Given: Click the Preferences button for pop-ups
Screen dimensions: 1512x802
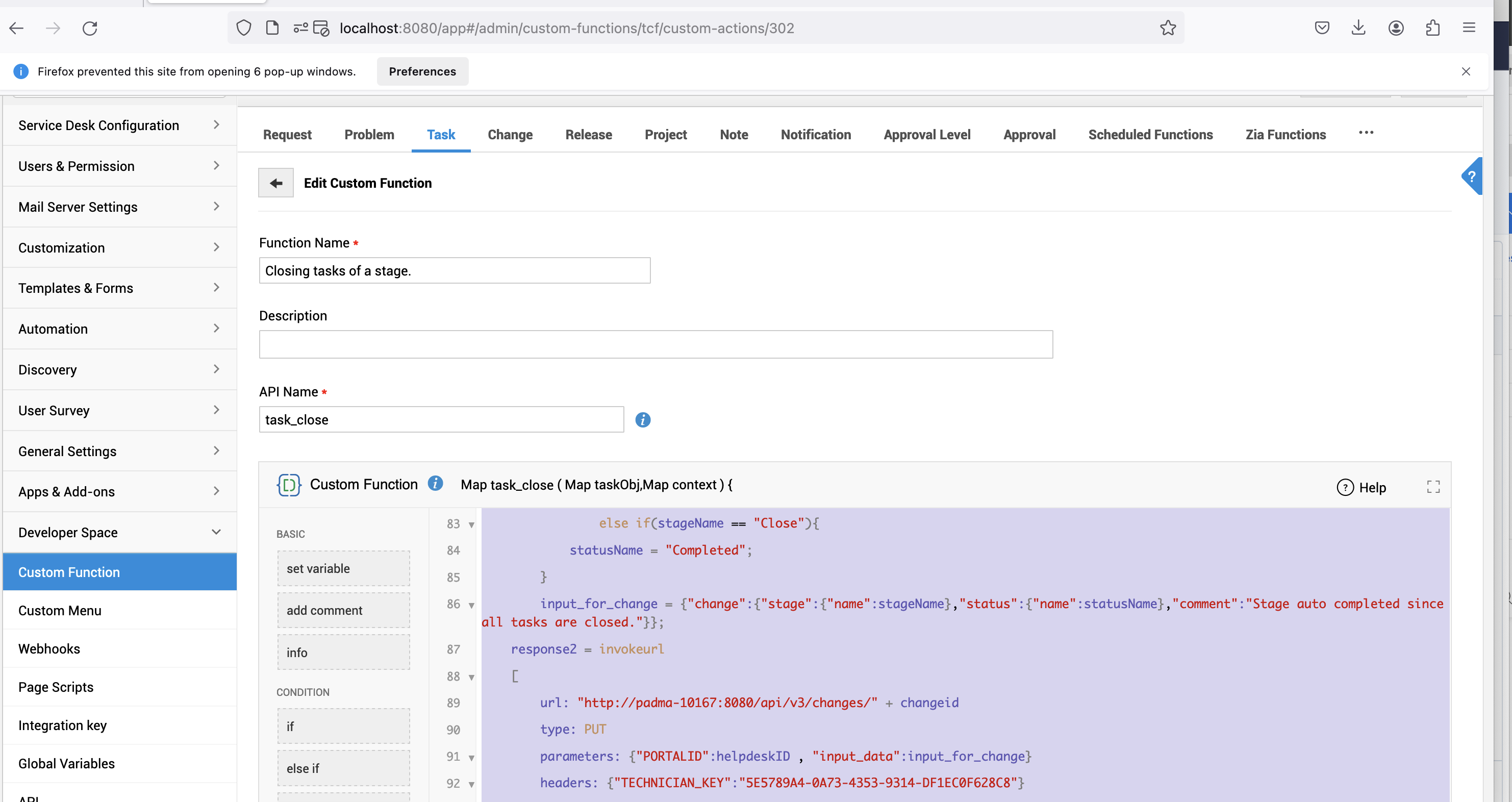Looking at the screenshot, I should click(x=422, y=71).
